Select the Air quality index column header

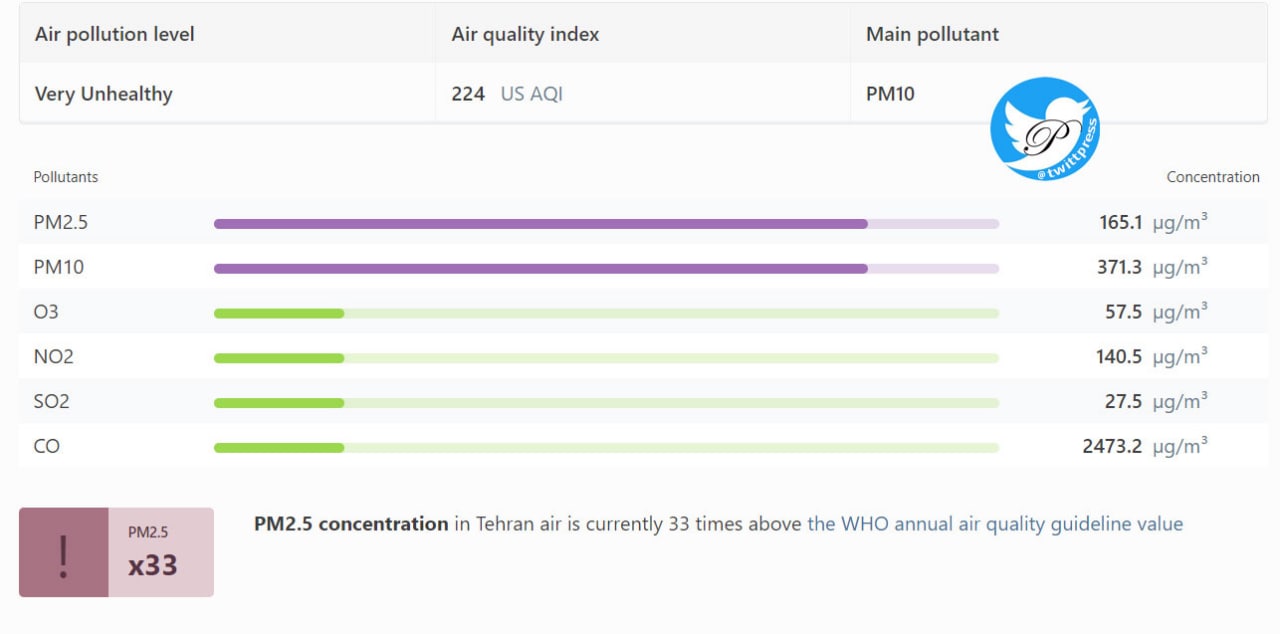pyautogui.click(x=525, y=34)
